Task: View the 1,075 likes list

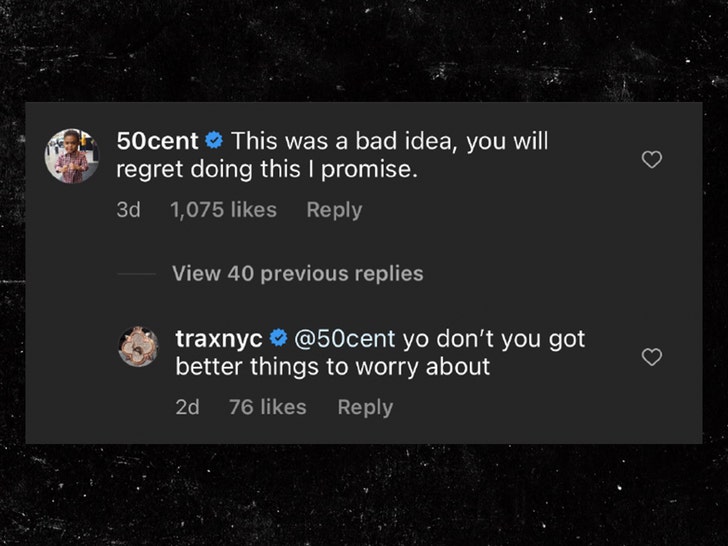Action: (x=223, y=210)
